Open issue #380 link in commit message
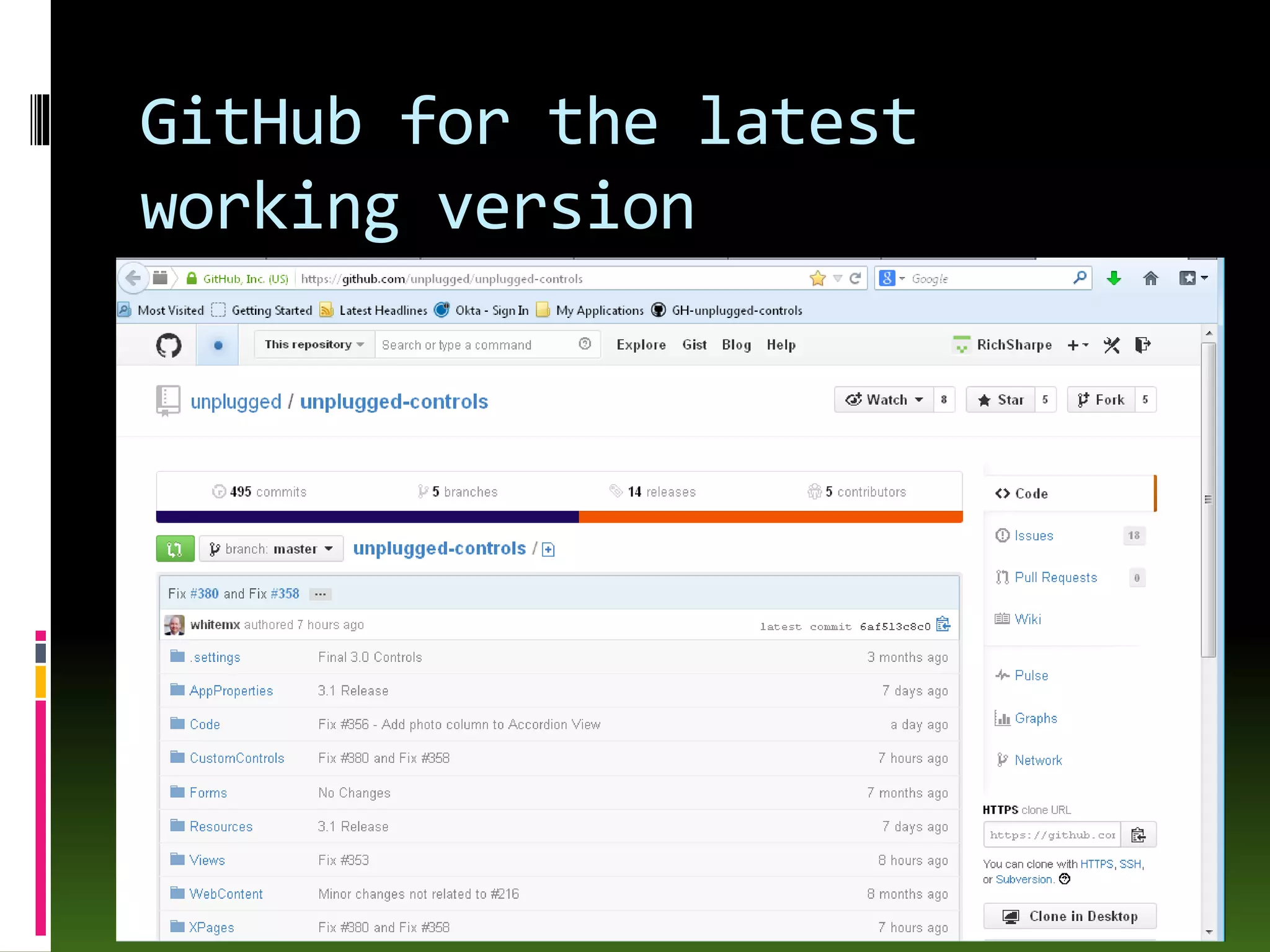The width and height of the screenshot is (1270, 952). click(x=205, y=594)
